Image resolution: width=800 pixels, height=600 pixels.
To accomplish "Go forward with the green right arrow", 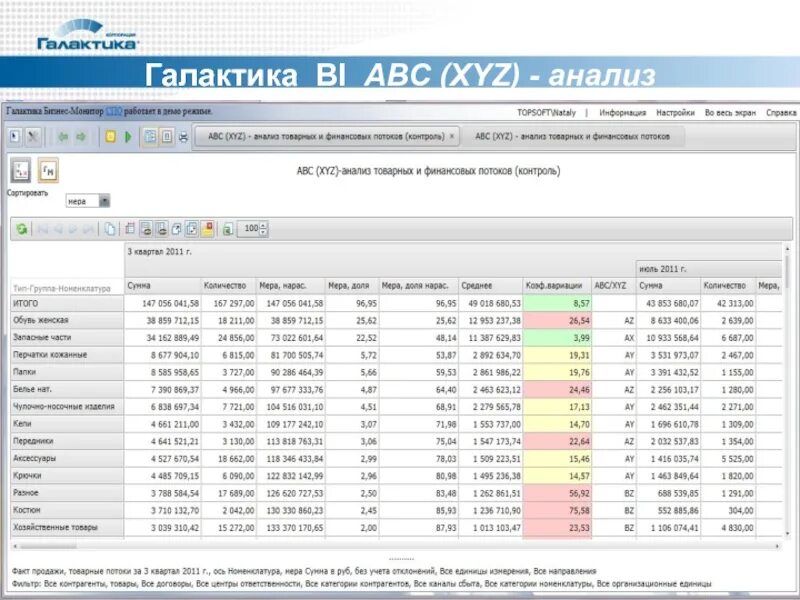I will (x=81, y=137).
